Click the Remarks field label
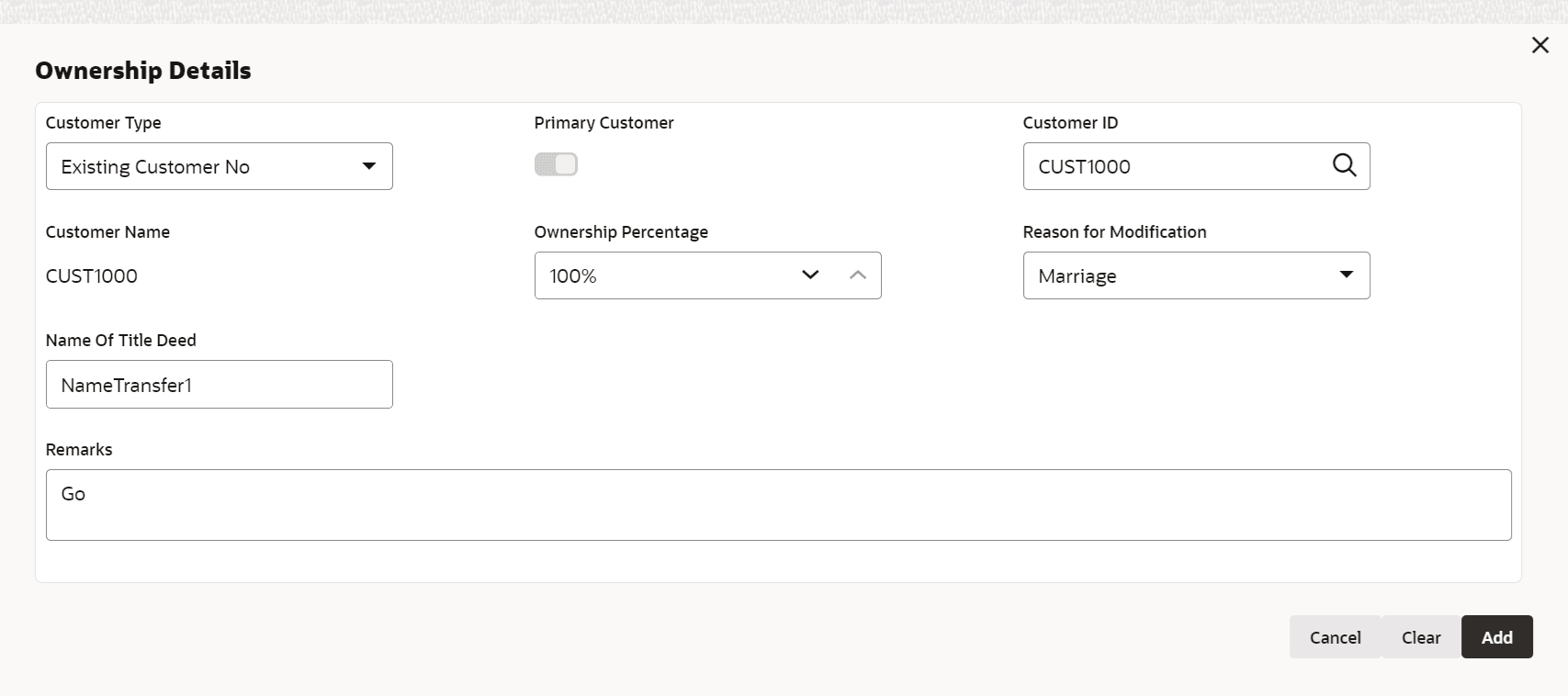Viewport: 1568px width, 696px height. 79,449
